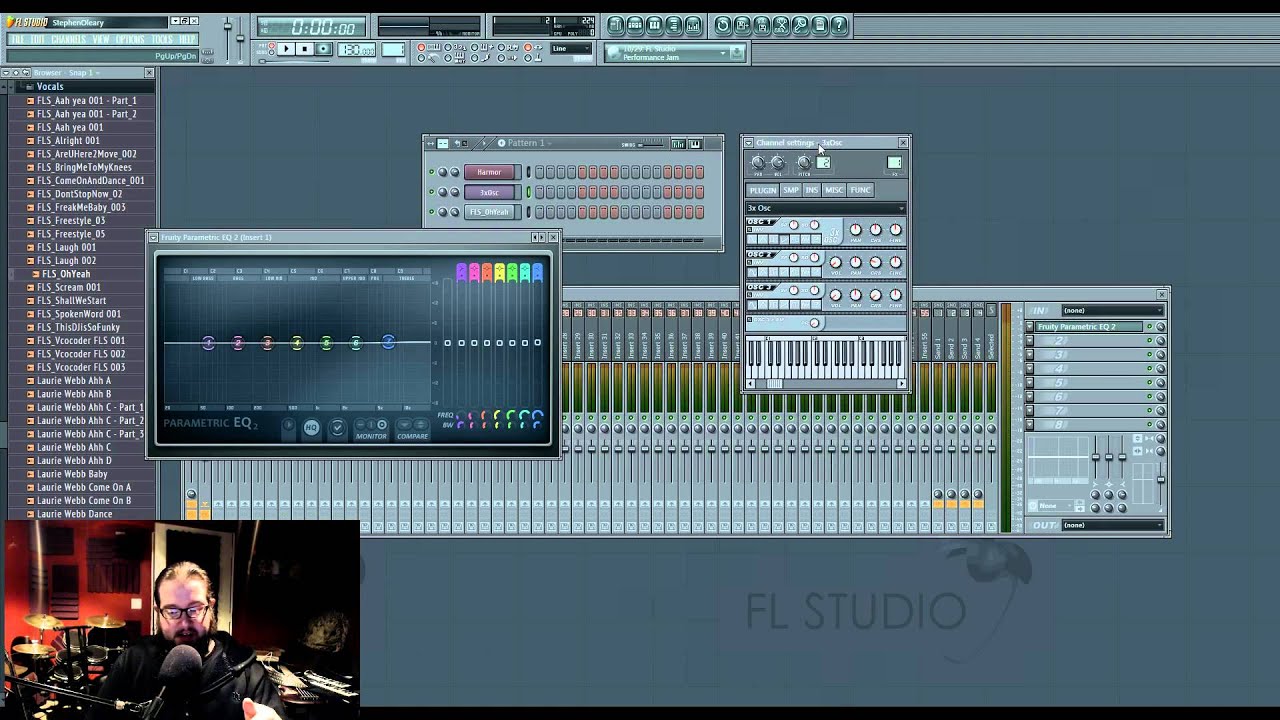Image resolution: width=1280 pixels, height=720 pixels.
Task: Open the playlist view from the toolbar
Action: point(616,26)
